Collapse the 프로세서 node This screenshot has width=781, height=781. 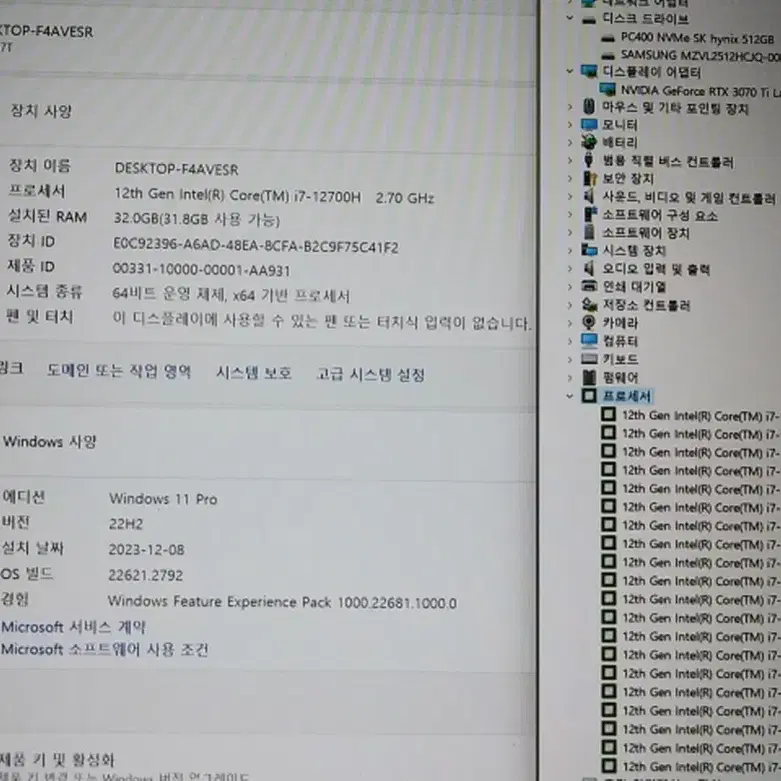(x=570, y=396)
